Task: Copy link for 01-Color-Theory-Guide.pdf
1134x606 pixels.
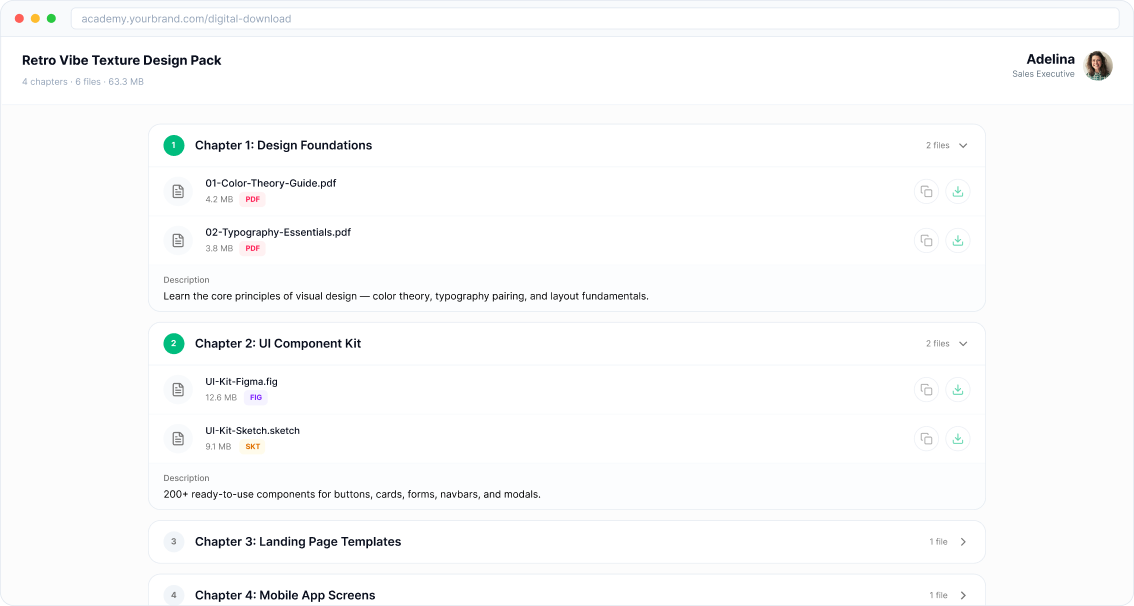Action: click(926, 191)
